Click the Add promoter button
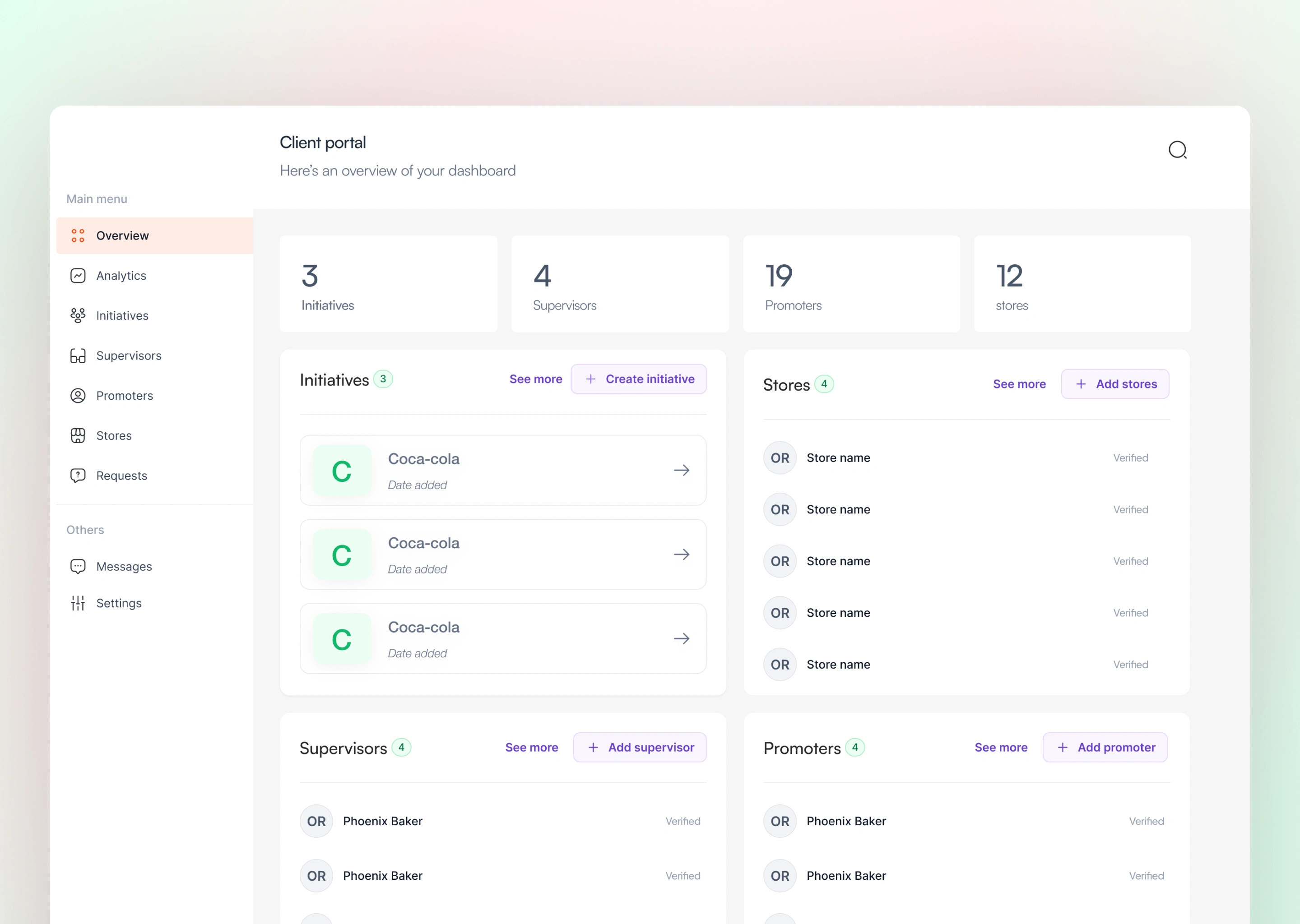 click(1105, 747)
